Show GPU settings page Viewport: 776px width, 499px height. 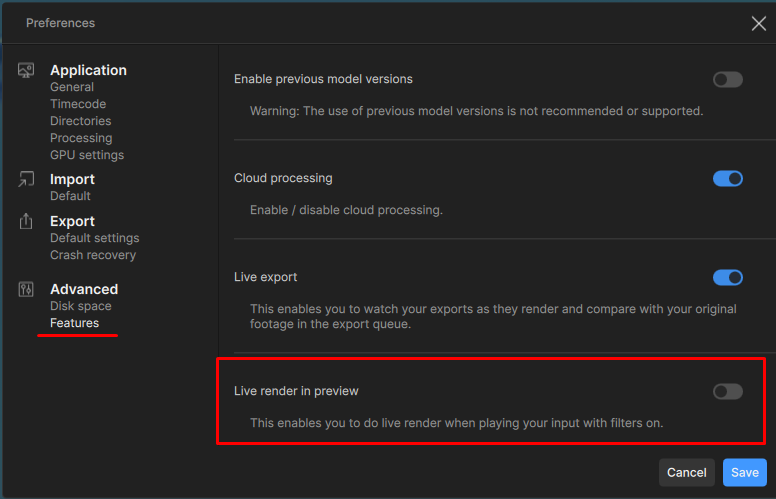pyautogui.click(x=87, y=156)
